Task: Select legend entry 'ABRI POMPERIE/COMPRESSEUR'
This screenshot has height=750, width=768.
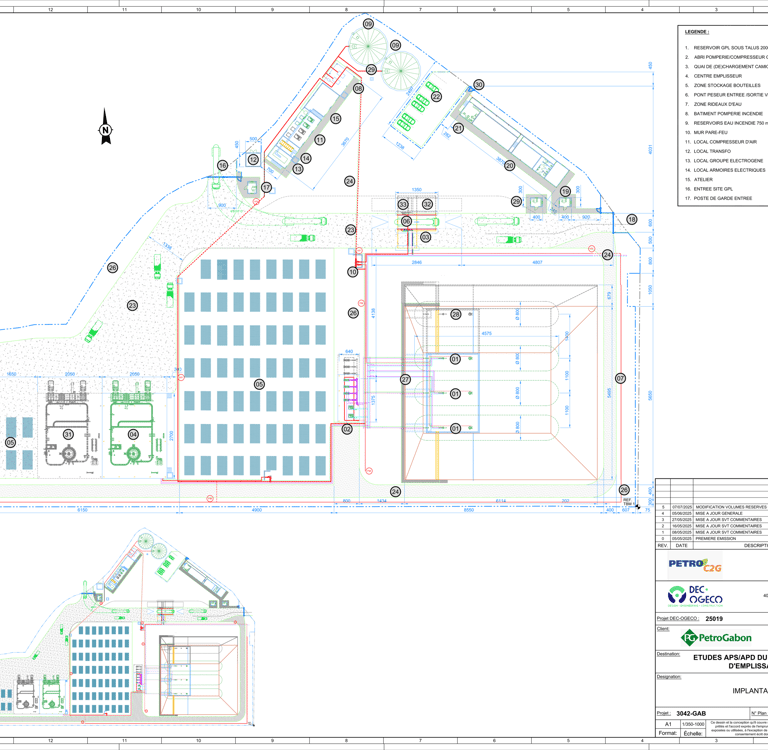Action: [727, 57]
